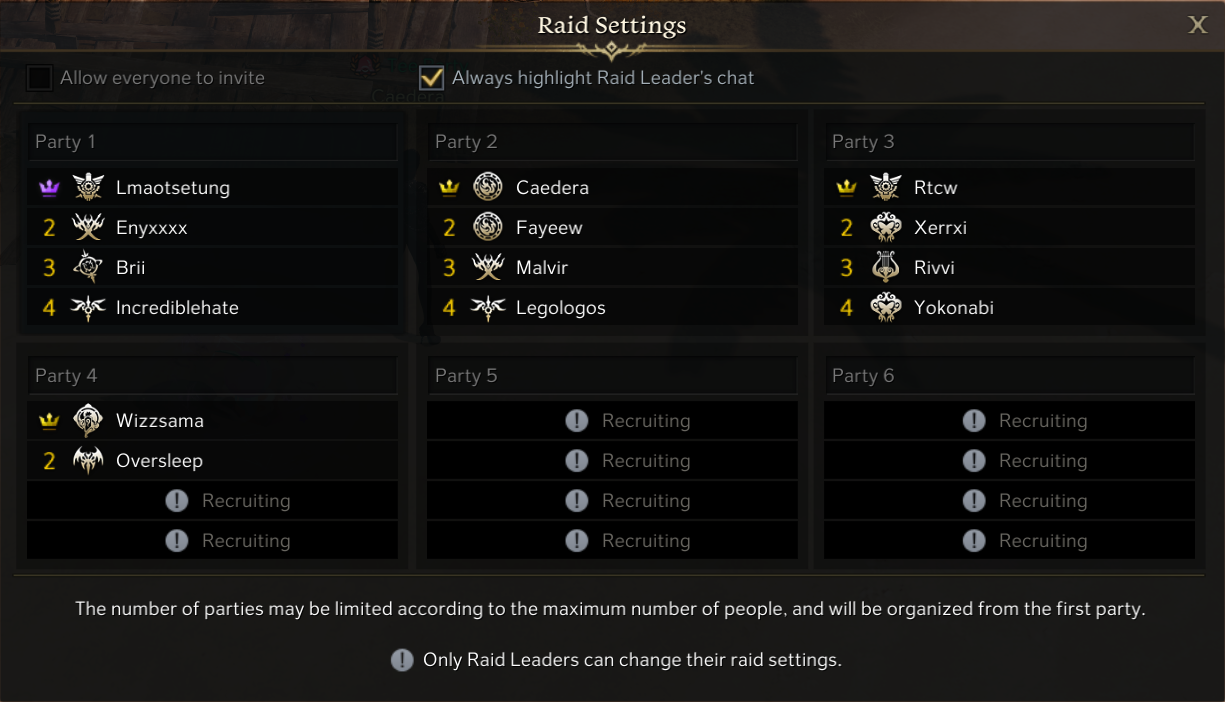This screenshot has width=1225, height=702.
Task: Select the Party 1 header
Action: point(212,142)
